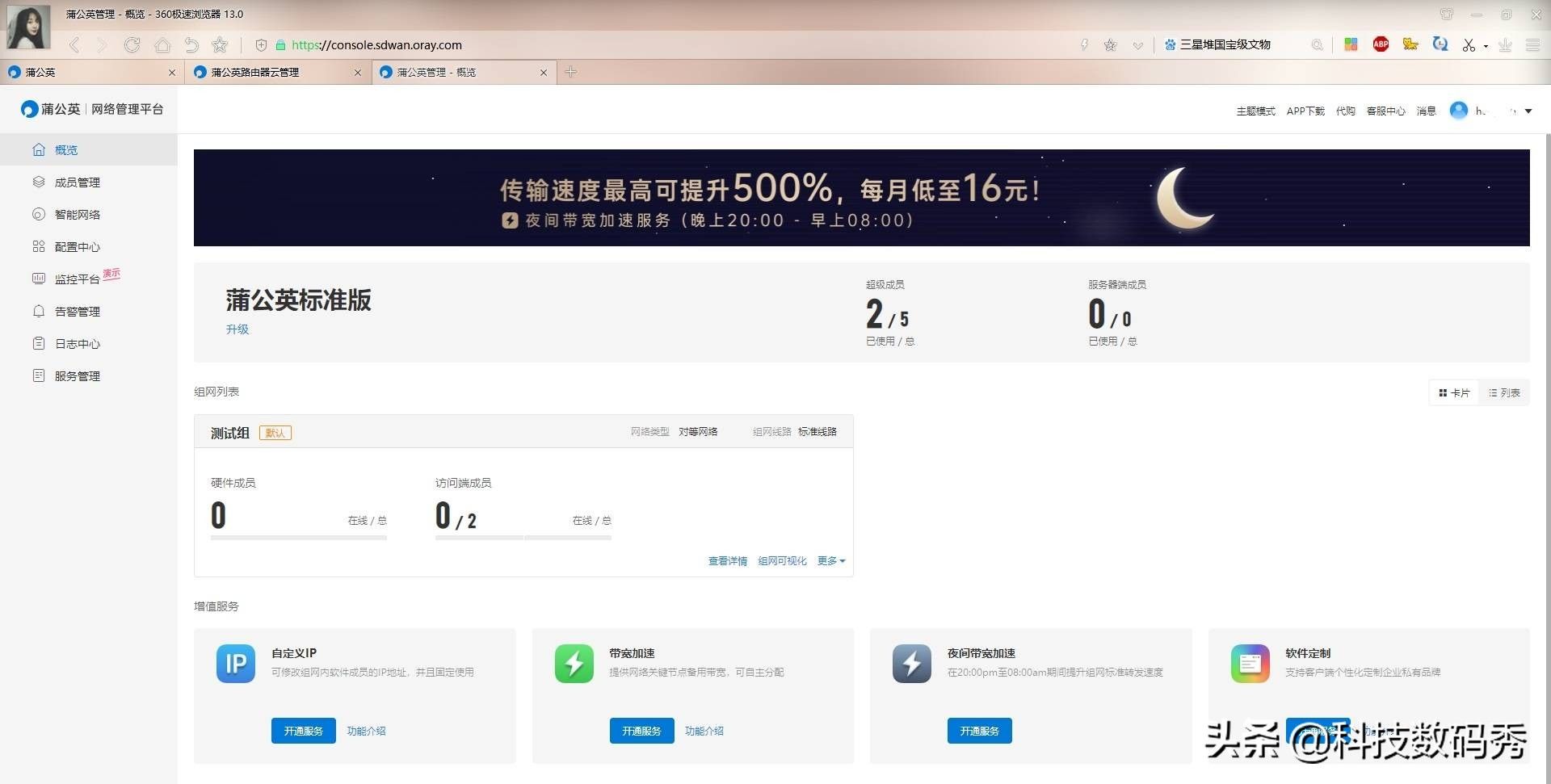Image resolution: width=1551 pixels, height=784 pixels.
Task: Click 功能介绍 for 自定义IP
Action: [x=366, y=731]
